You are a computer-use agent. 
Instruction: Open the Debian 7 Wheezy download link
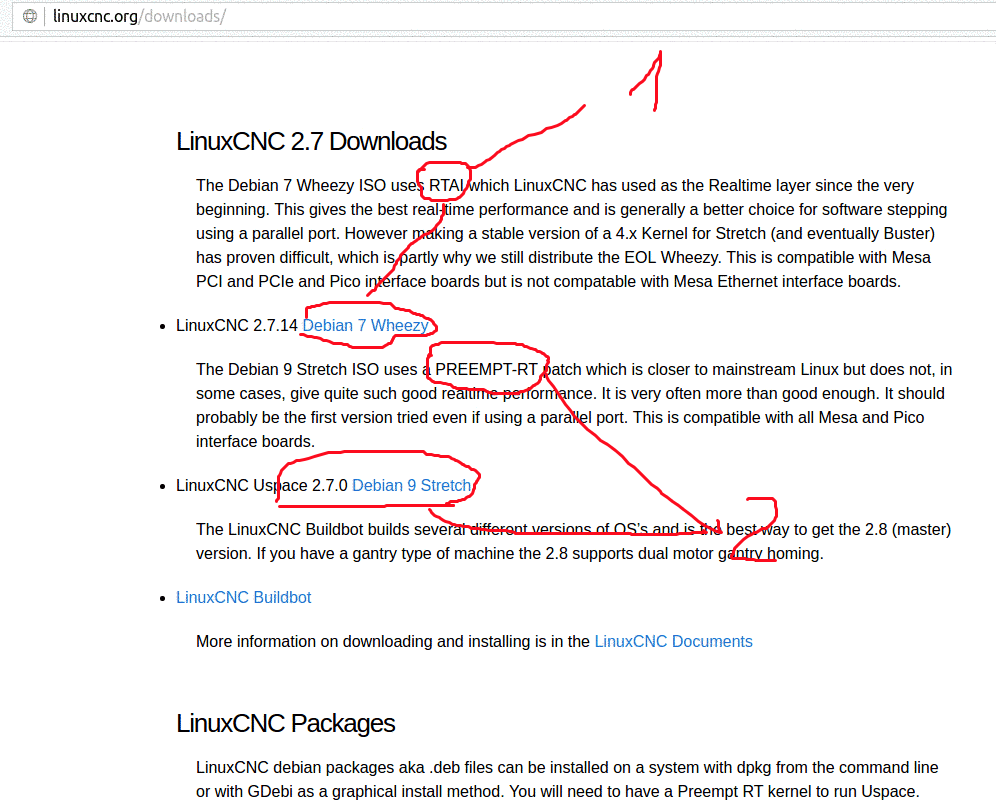365,325
